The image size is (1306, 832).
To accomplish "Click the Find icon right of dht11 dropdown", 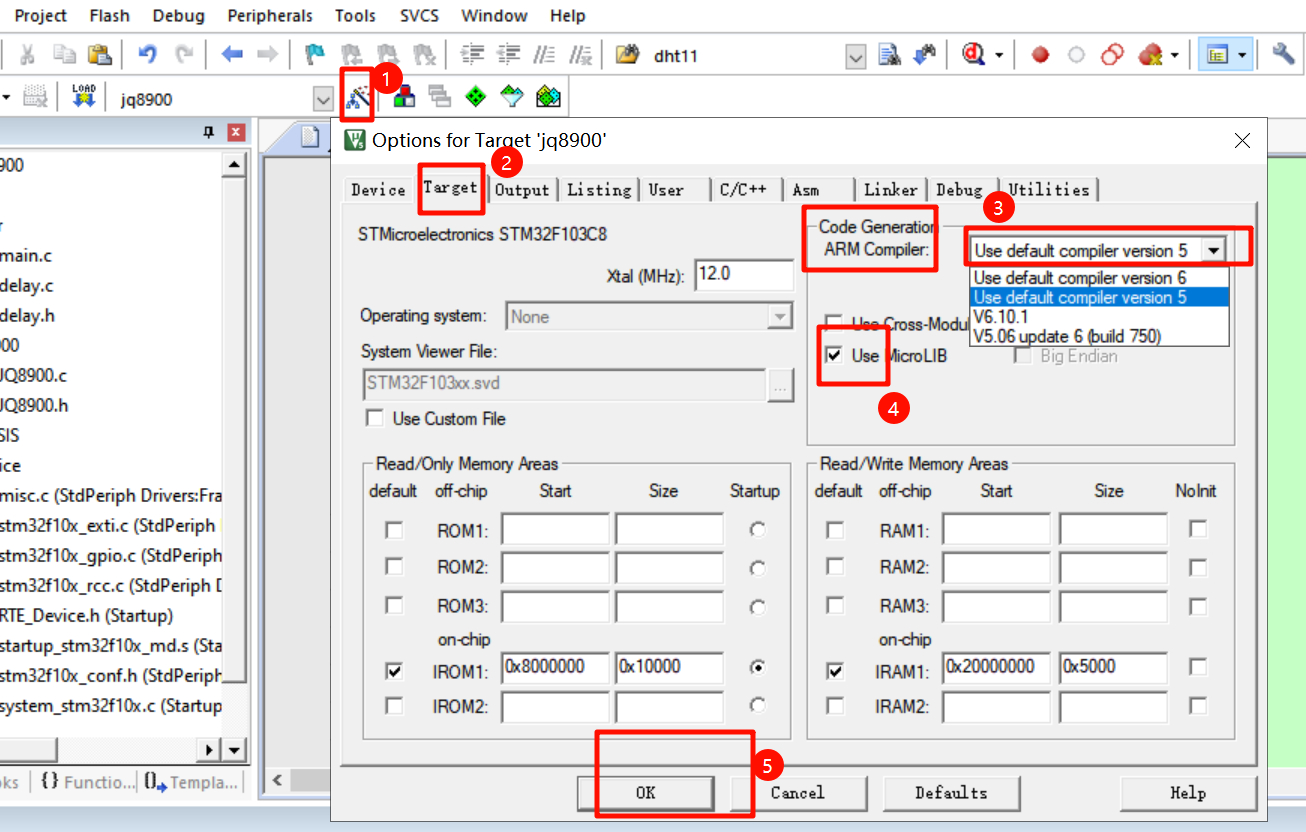I will 889,55.
